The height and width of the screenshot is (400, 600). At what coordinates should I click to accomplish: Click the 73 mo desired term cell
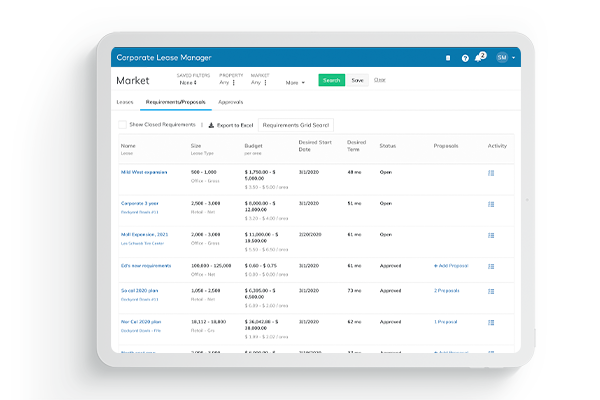click(354, 291)
